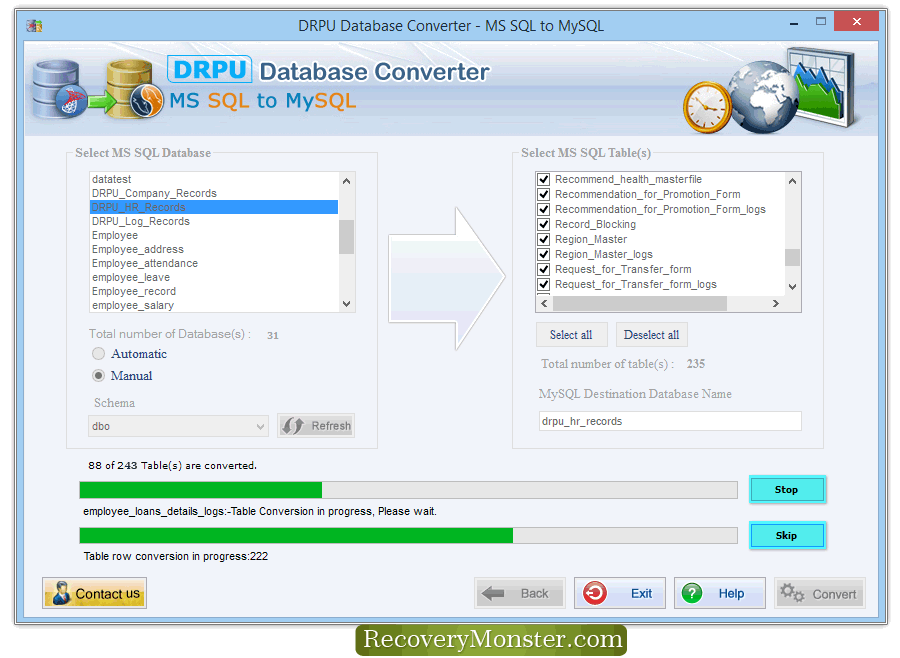This screenshot has height=658, width=900.
Task: Click the Deselect all button
Action: coord(651,335)
